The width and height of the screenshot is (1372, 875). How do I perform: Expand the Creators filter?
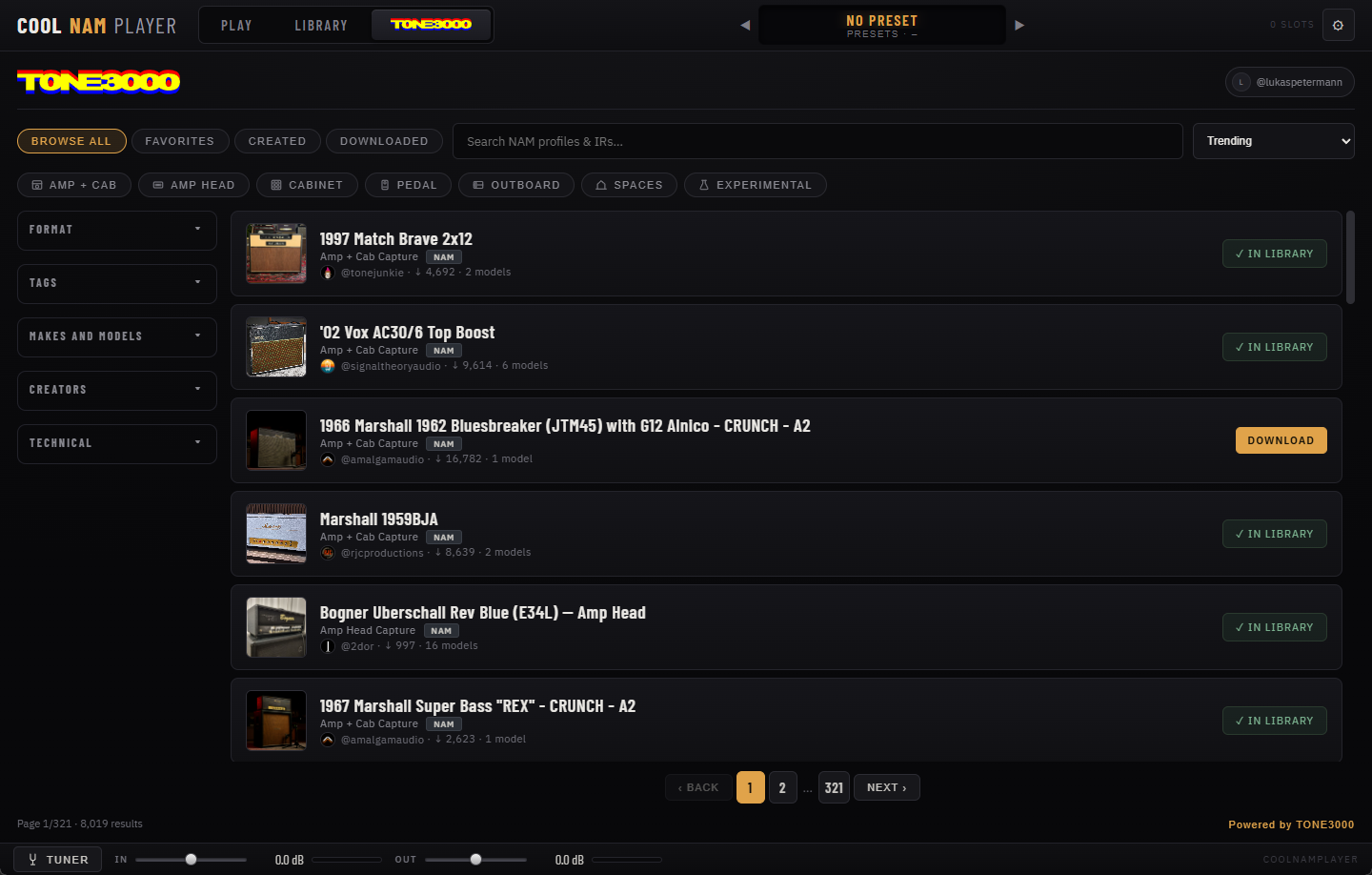(117, 390)
